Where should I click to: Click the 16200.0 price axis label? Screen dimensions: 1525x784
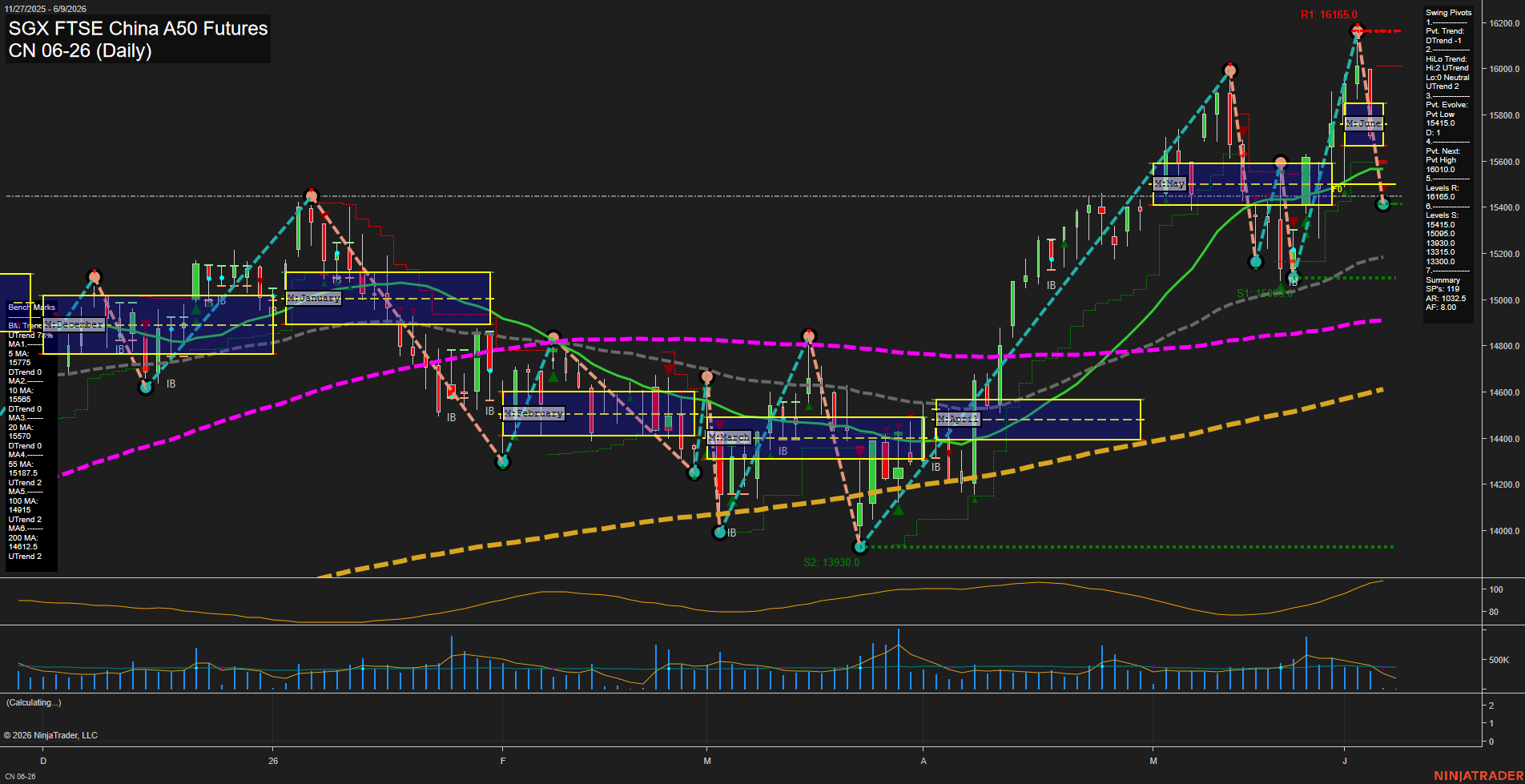pyautogui.click(x=1504, y=23)
